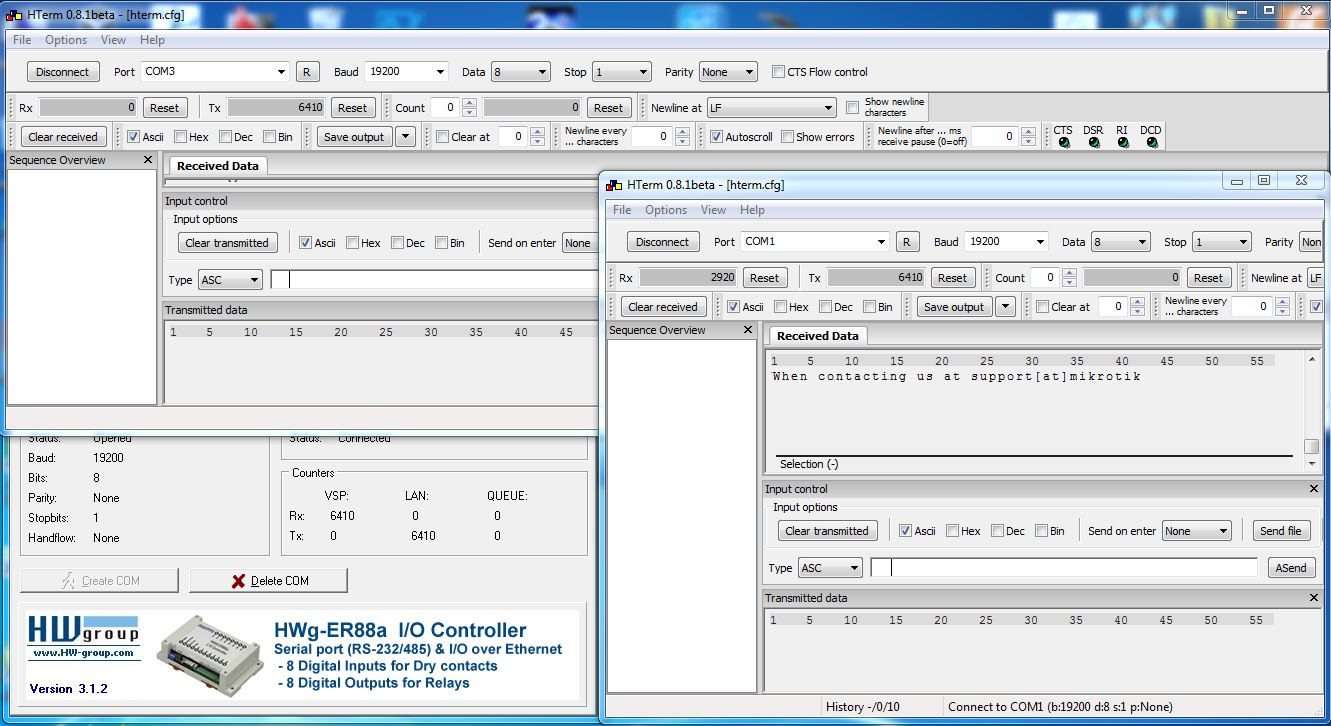Viewport: 1331px width, 726px height.
Task: Click the CTS status LED indicator
Action: (x=1064, y=143)
